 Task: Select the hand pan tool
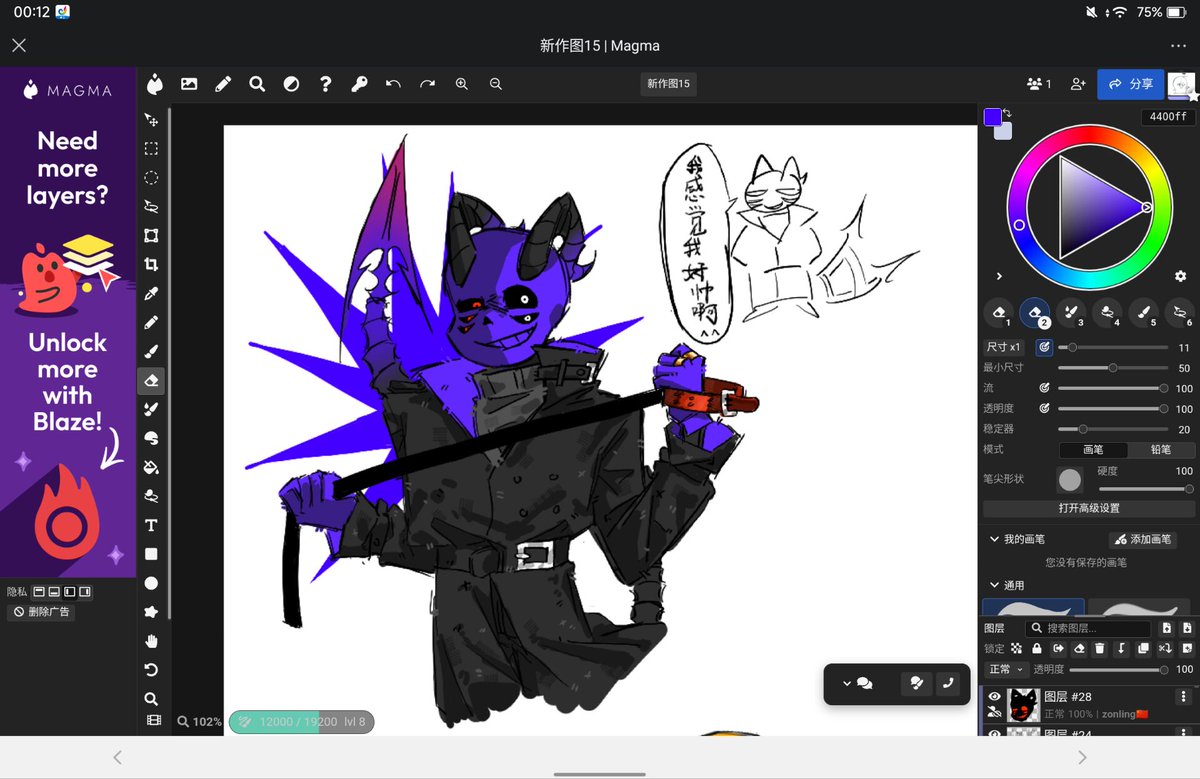coord(151,641)
